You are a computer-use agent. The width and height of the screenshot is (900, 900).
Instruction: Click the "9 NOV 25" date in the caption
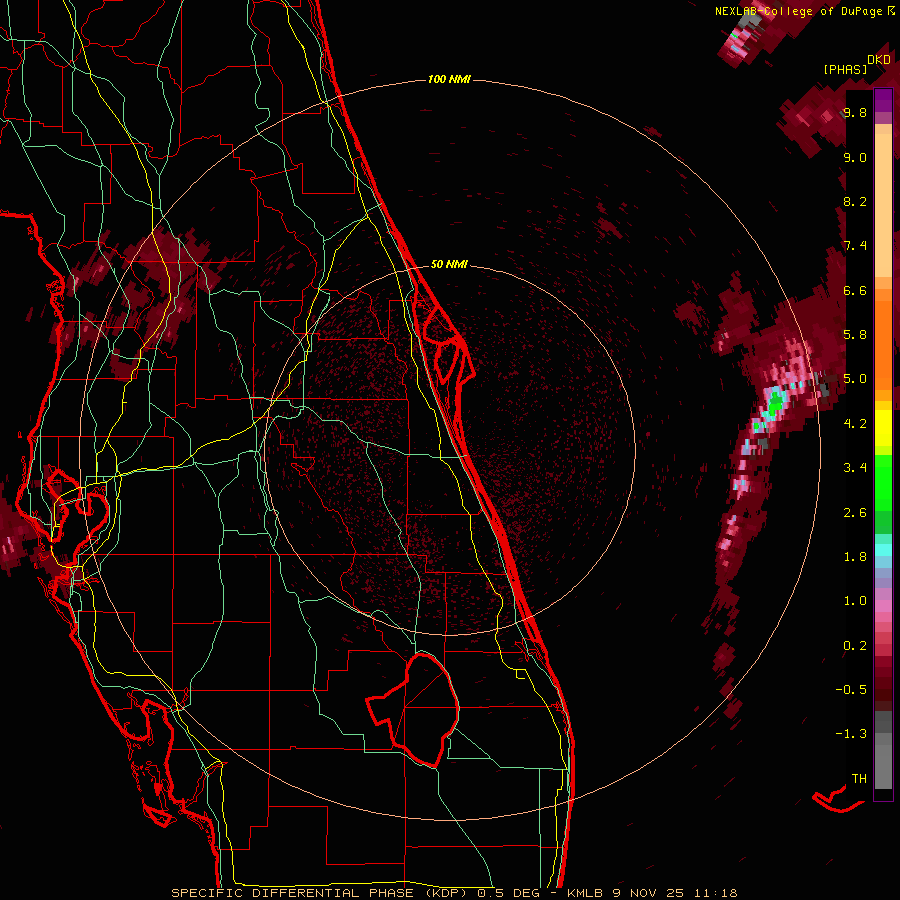pos(647,893)
